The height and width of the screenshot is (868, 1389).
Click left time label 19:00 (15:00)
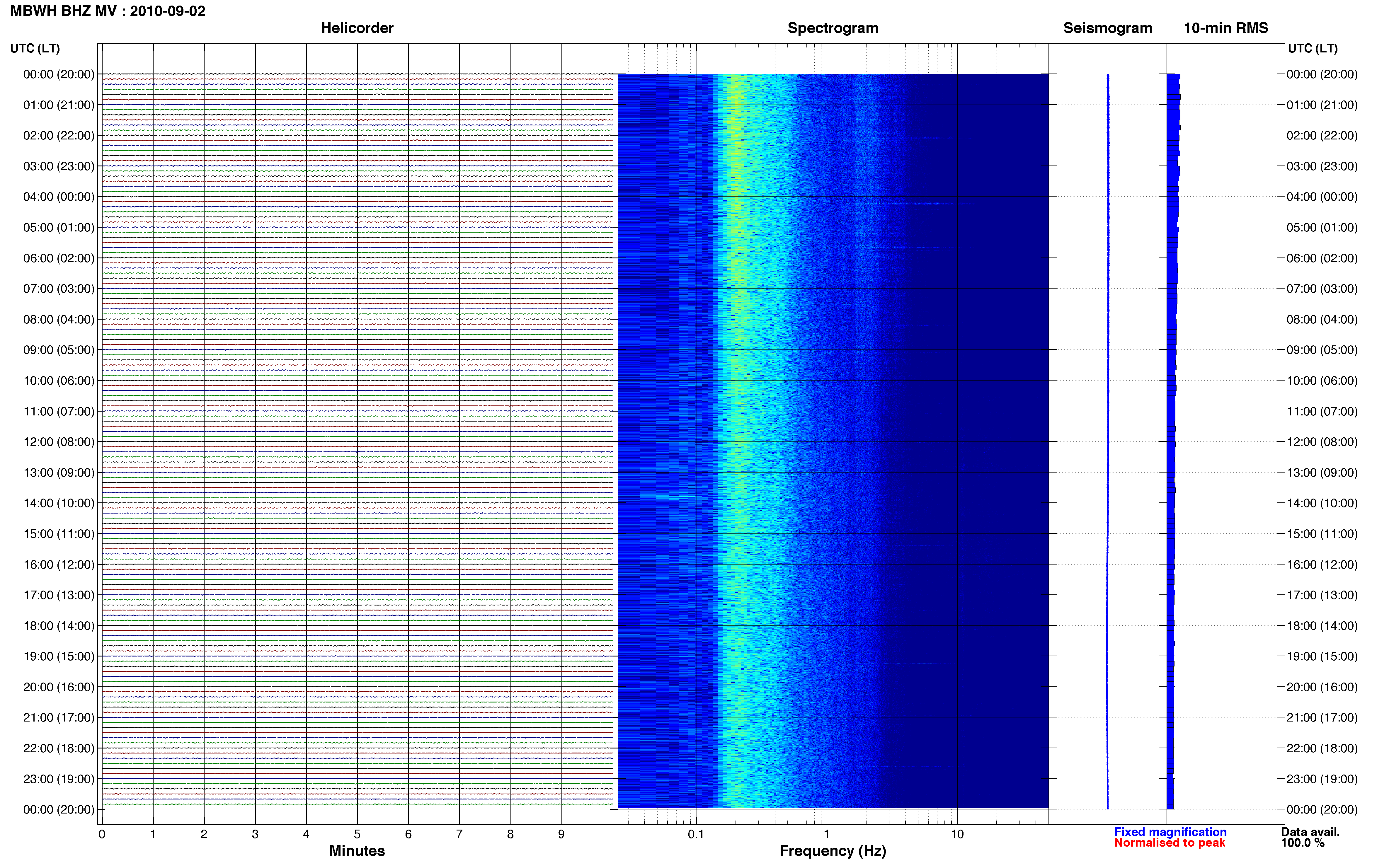(x=59, y=656)
